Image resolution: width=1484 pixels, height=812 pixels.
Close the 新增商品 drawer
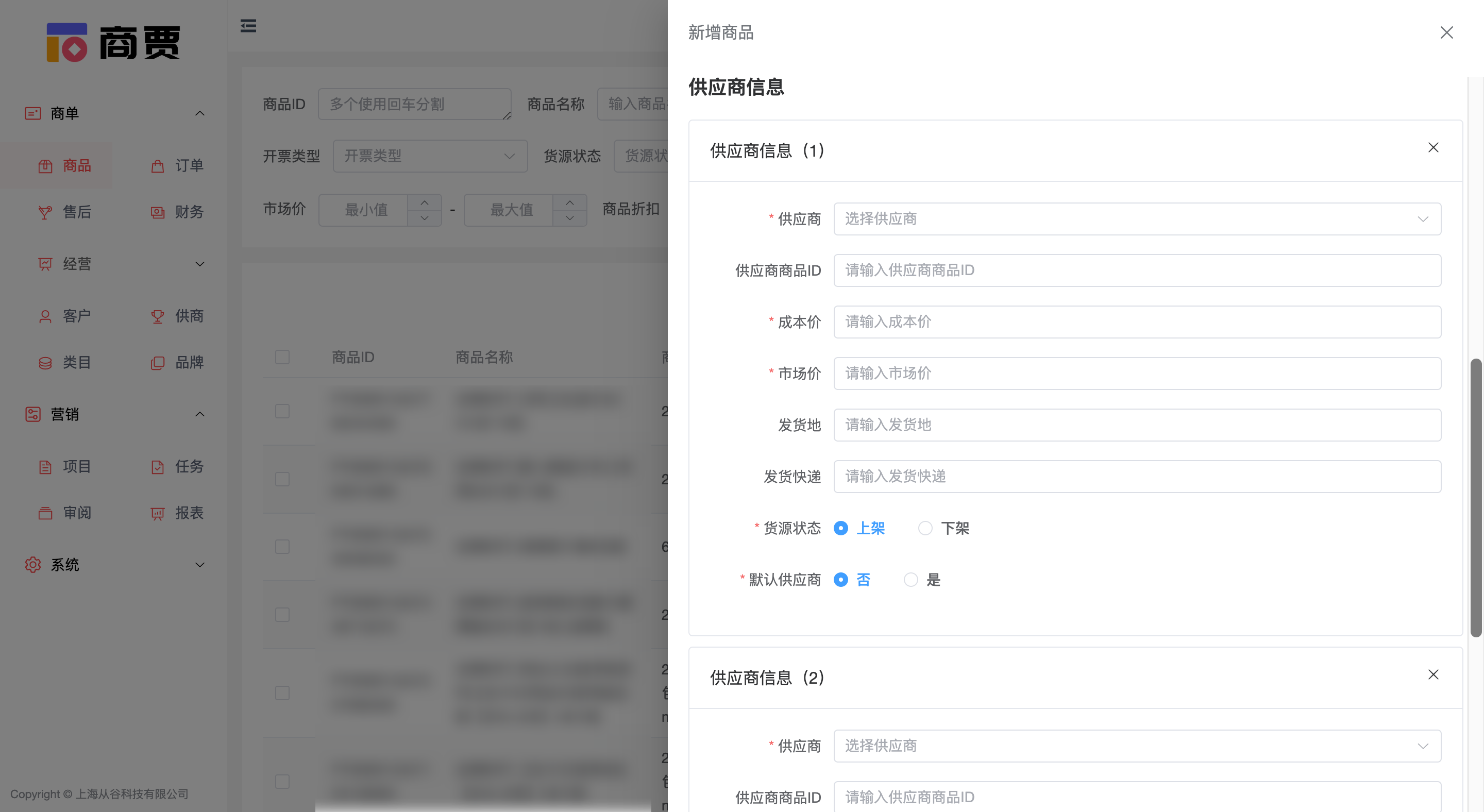1446,33
